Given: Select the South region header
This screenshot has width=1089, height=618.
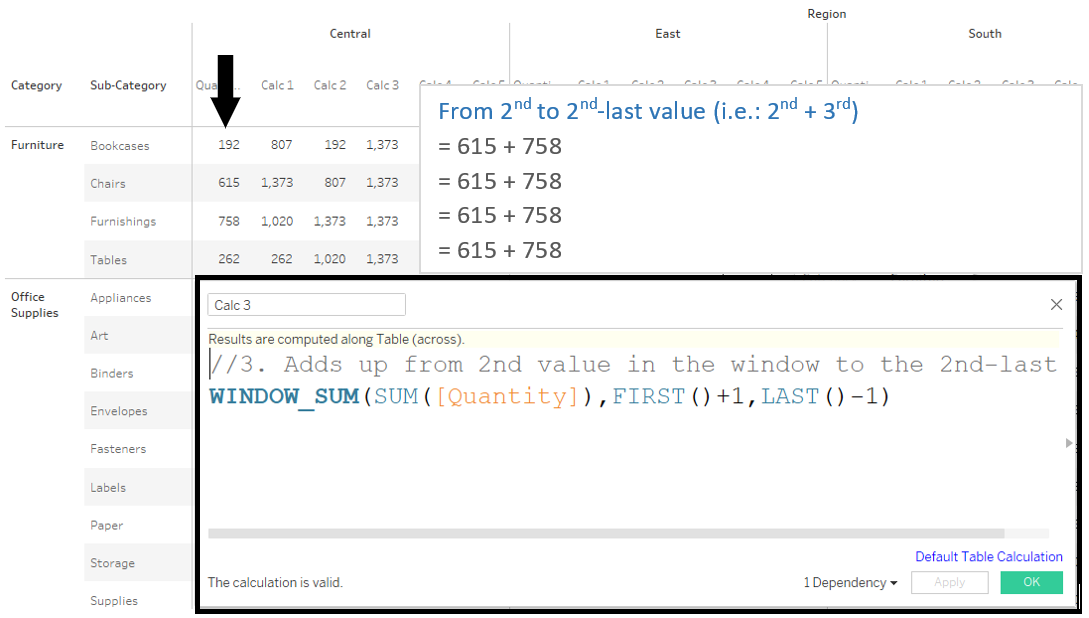Looking at the screenshot, I should (984, 34).
